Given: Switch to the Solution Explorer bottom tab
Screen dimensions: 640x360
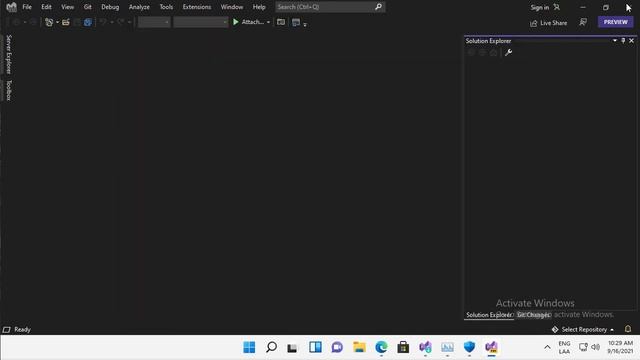Looking at the screenshot, I should (489, 315).
